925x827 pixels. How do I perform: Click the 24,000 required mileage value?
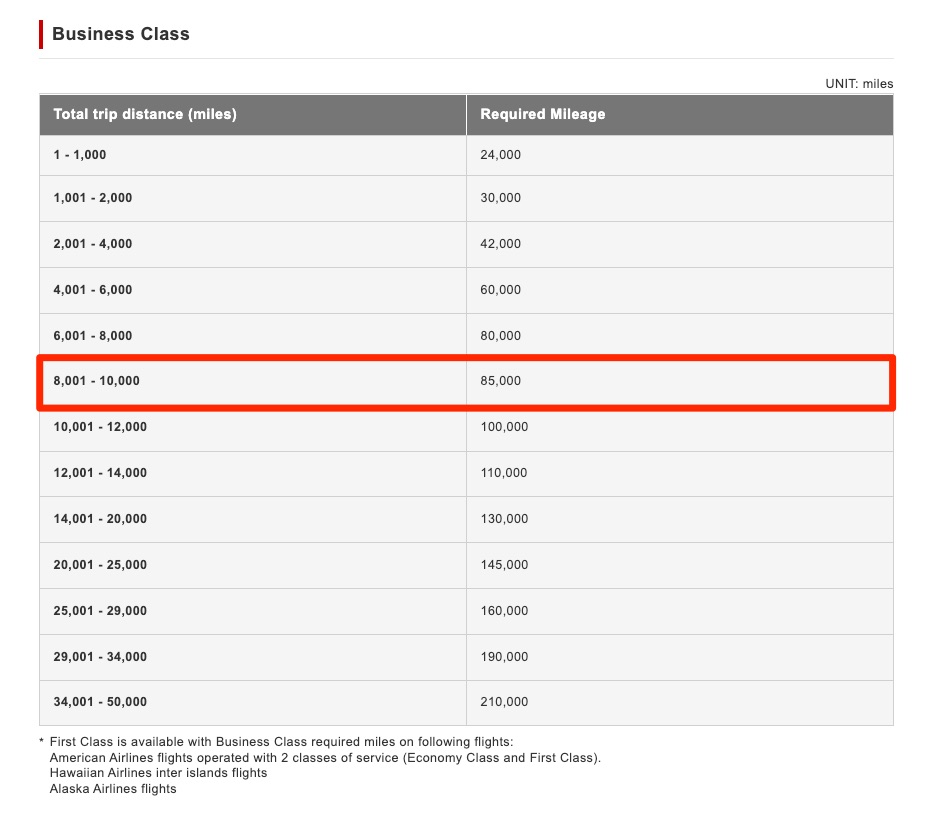pos(500,155)
